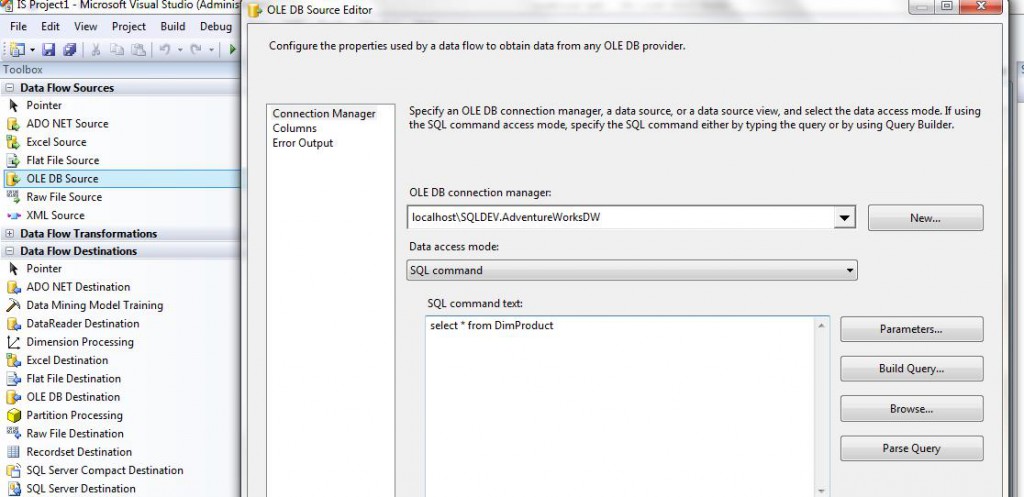Open the Project menu

(x=129, y=26)
